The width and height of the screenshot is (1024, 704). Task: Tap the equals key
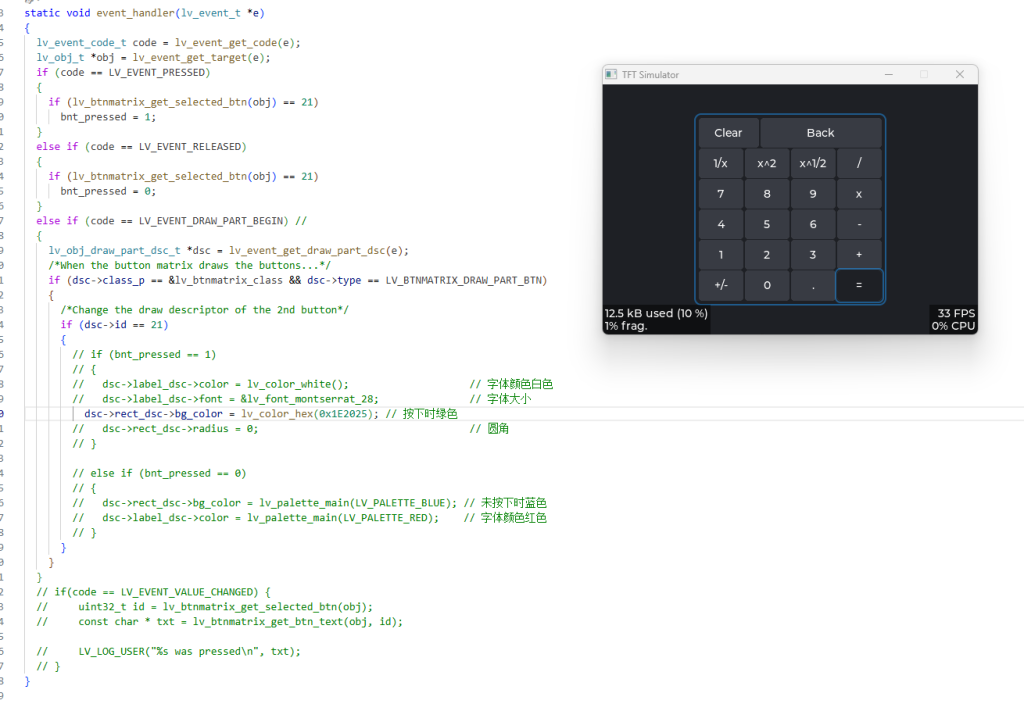coord(859,285)
